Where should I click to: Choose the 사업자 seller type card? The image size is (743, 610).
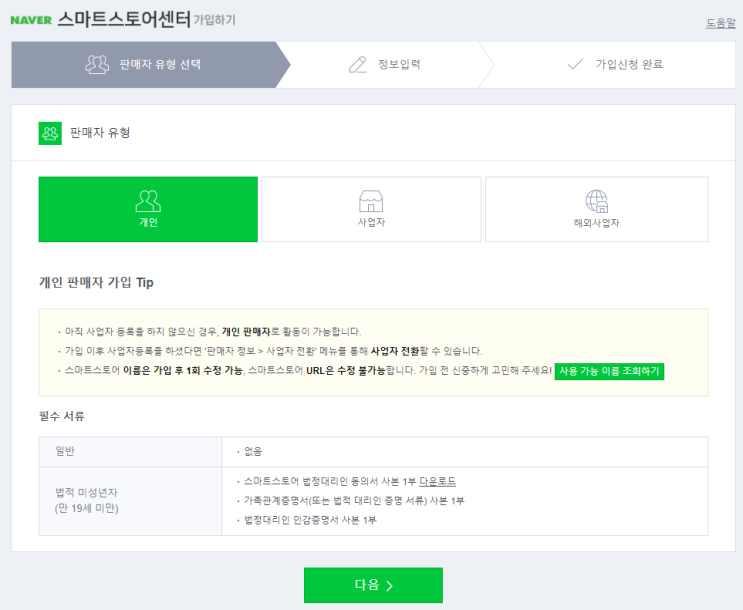tap(372, 209)
